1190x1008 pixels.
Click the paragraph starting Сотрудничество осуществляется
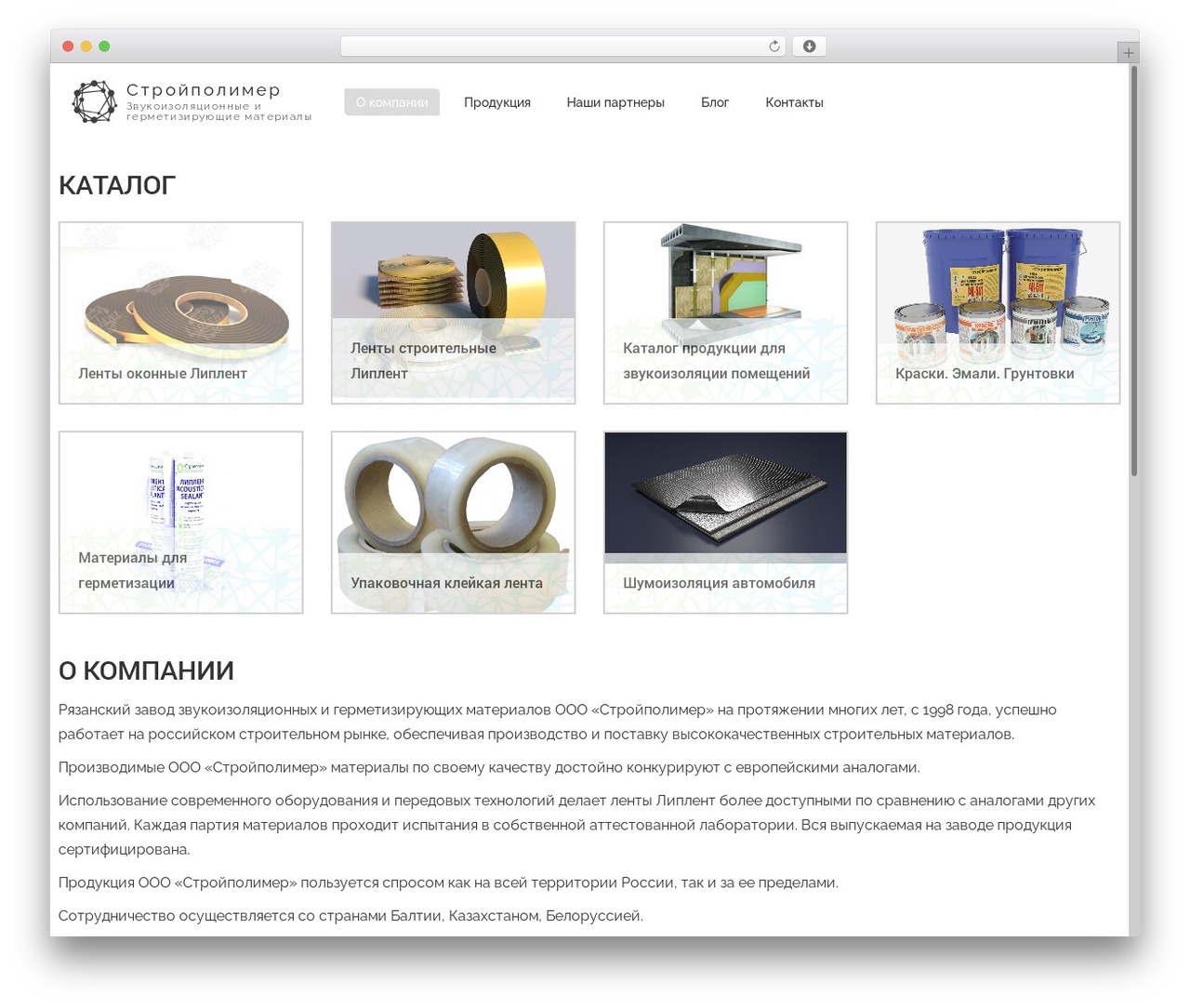[x=350, y=916]
